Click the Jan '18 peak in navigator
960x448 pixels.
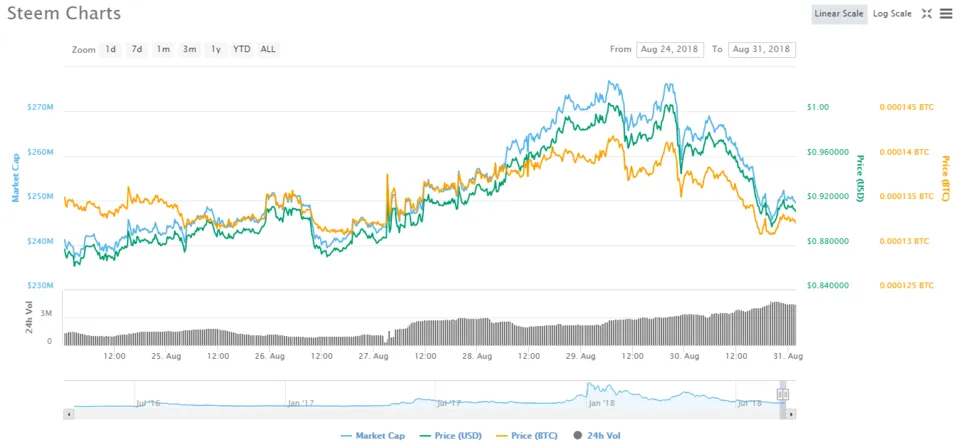pos(589,386)
